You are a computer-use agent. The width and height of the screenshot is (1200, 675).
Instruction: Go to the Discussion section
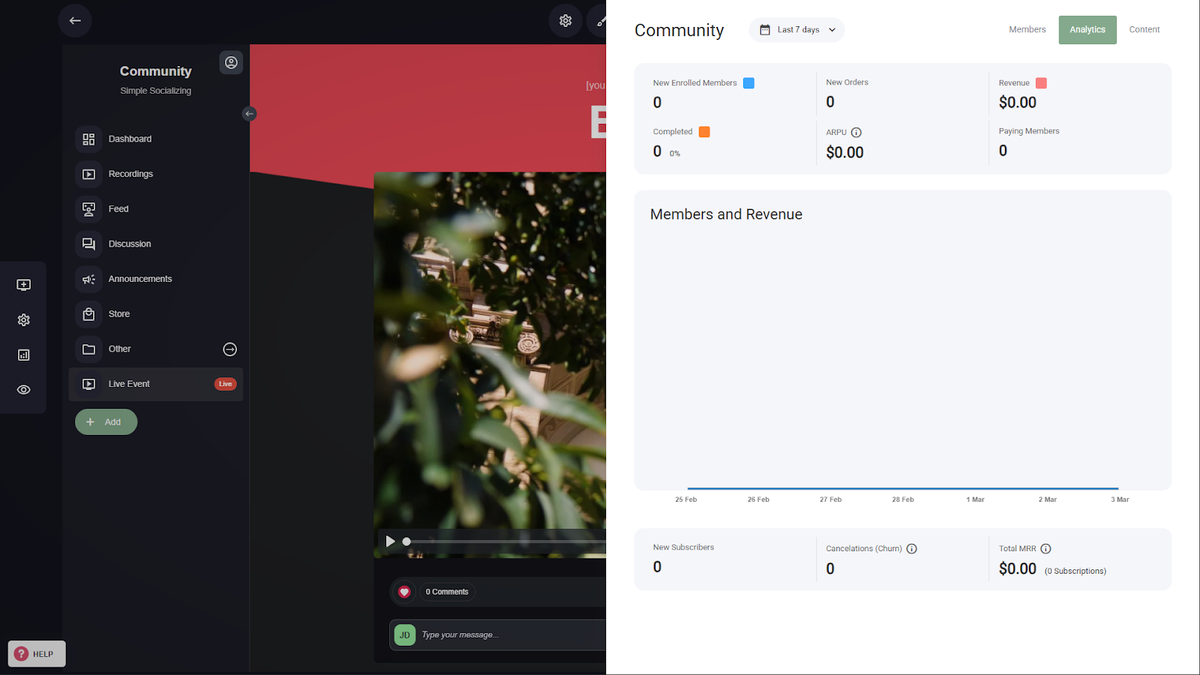click(129, 243)
